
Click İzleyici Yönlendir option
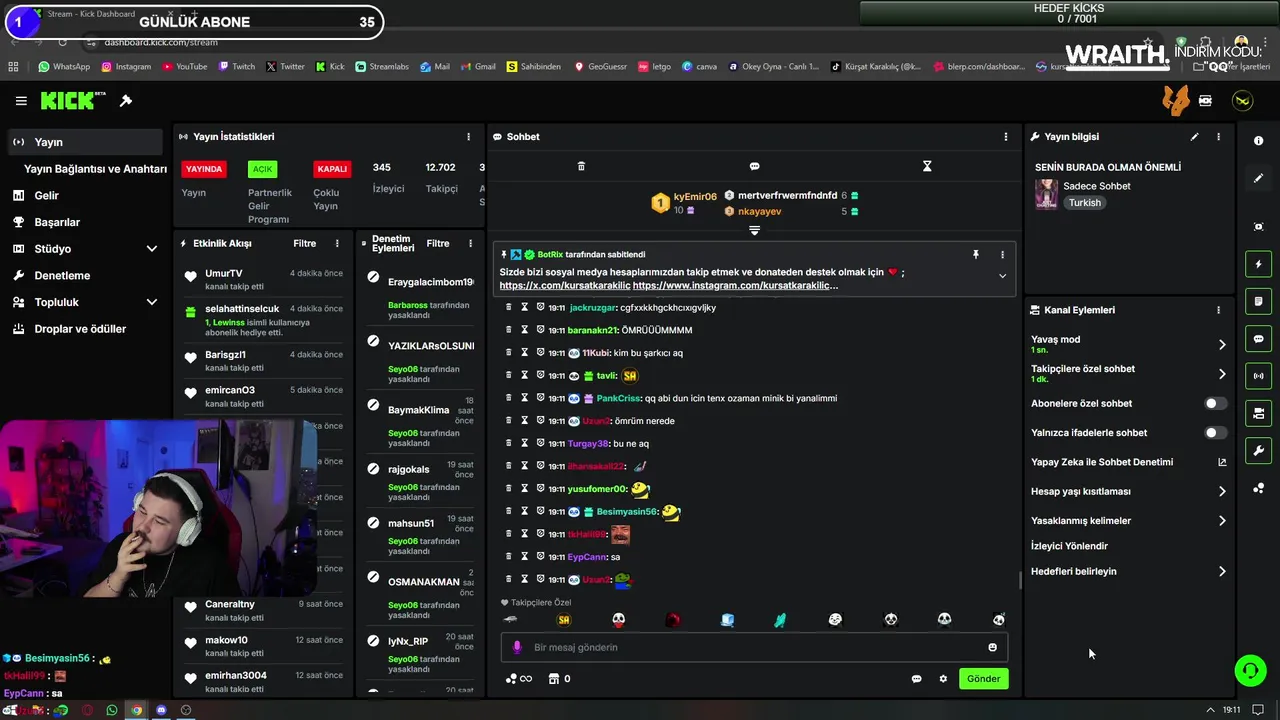(x=1069, y=547)
